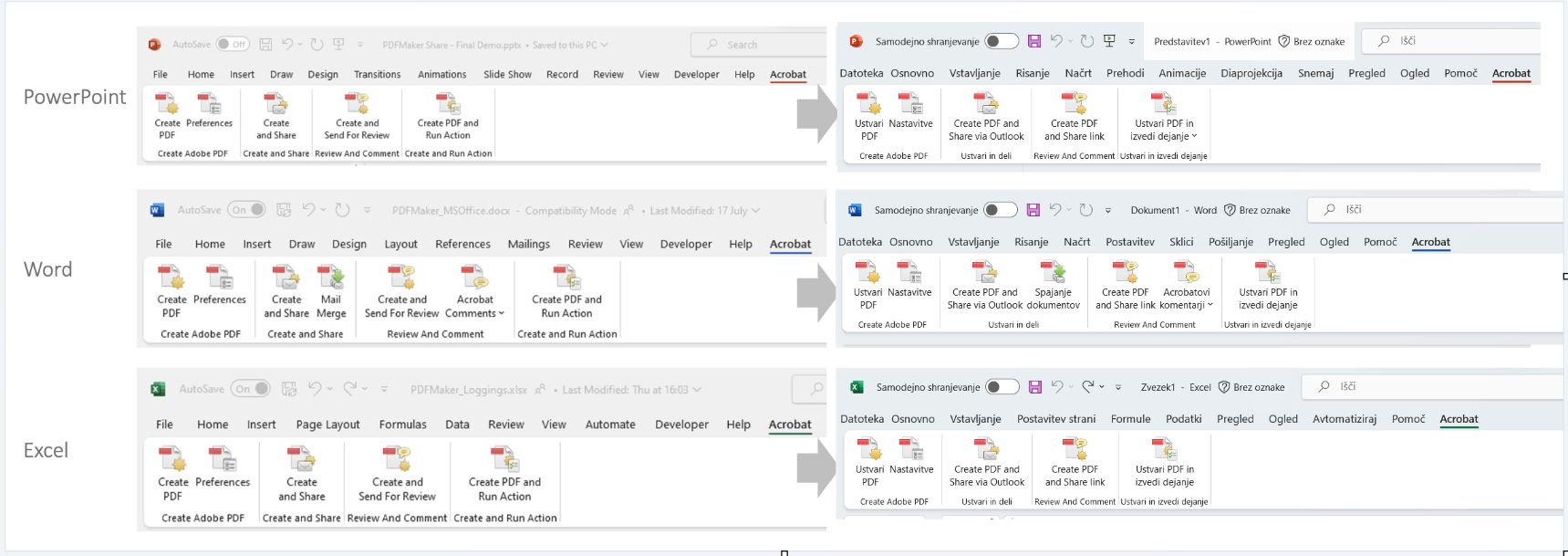Toggle Samodejno shranjevanje in Slovenian Word
The height and width of the screenshot is (556, 1568).
click(1000, 210)
